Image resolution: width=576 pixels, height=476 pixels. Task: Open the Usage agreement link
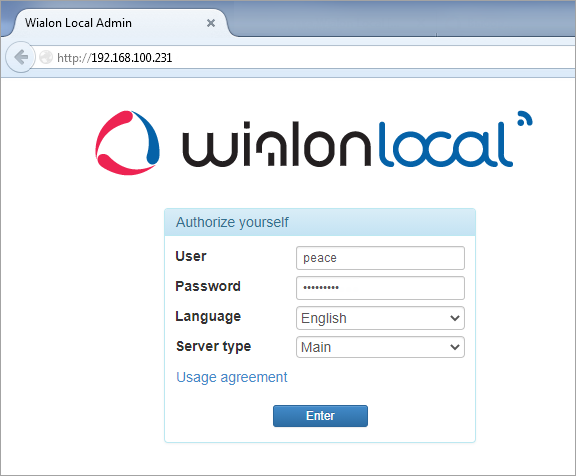pos(232,377)
